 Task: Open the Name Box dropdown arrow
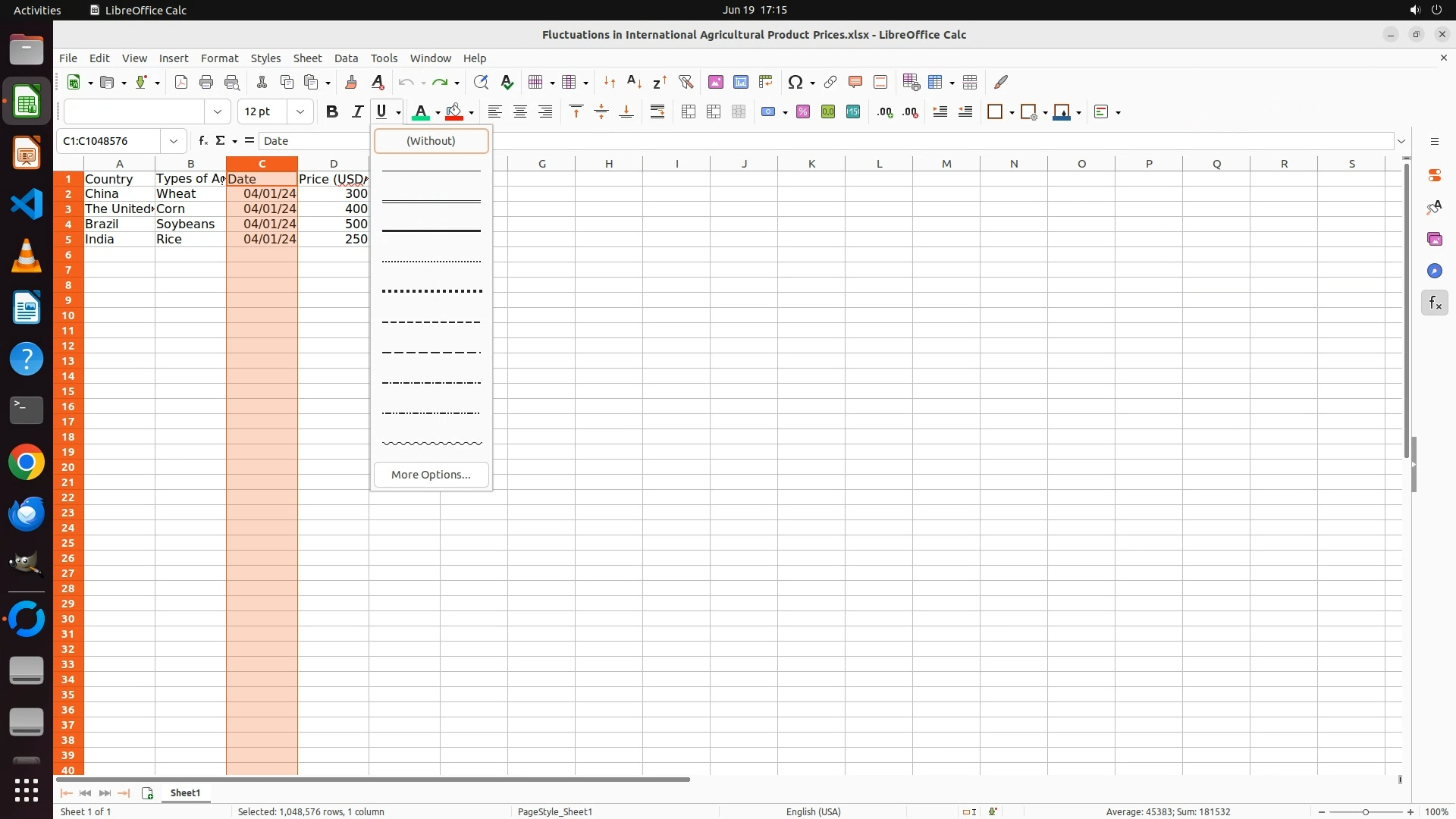(x=174, y=141)
